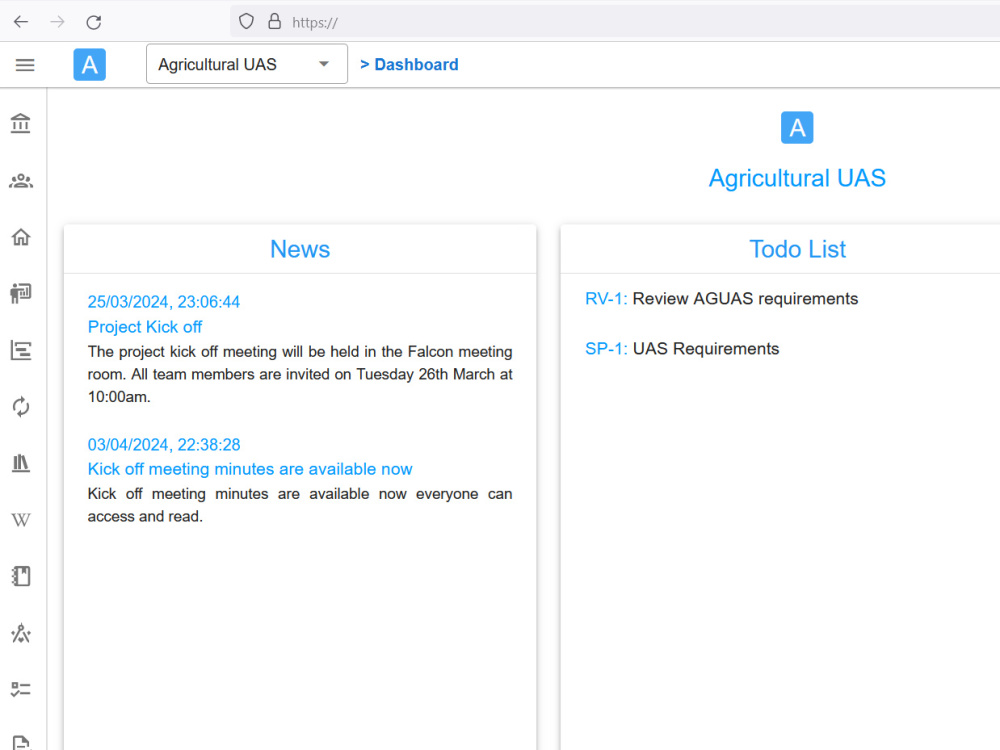Go back in browser history
The height and width of the screenshot is (750, 1000).
click(21, 22)
